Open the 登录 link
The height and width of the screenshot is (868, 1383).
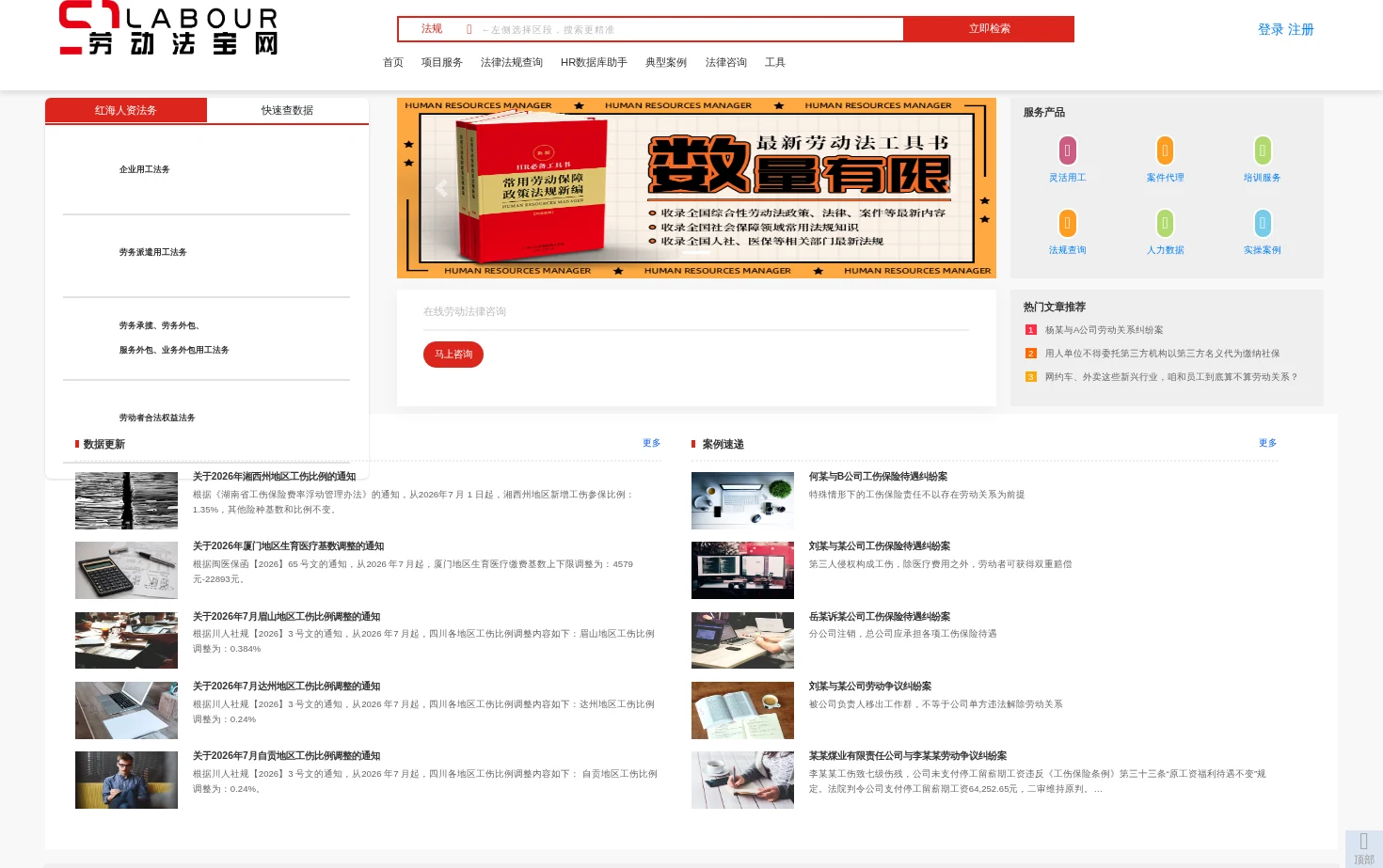(x=1270, y=29)
